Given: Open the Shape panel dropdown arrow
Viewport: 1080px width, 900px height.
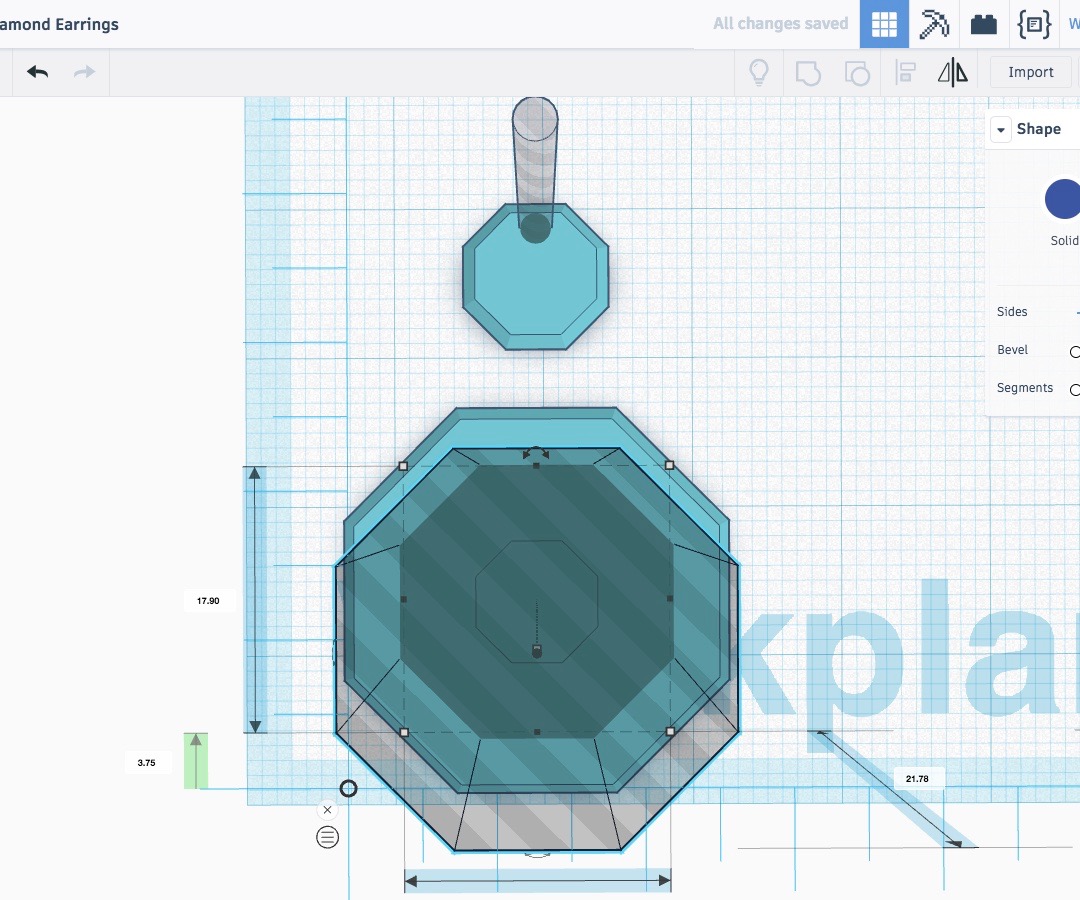Looking at the screenshot, I should (1000, 129).
